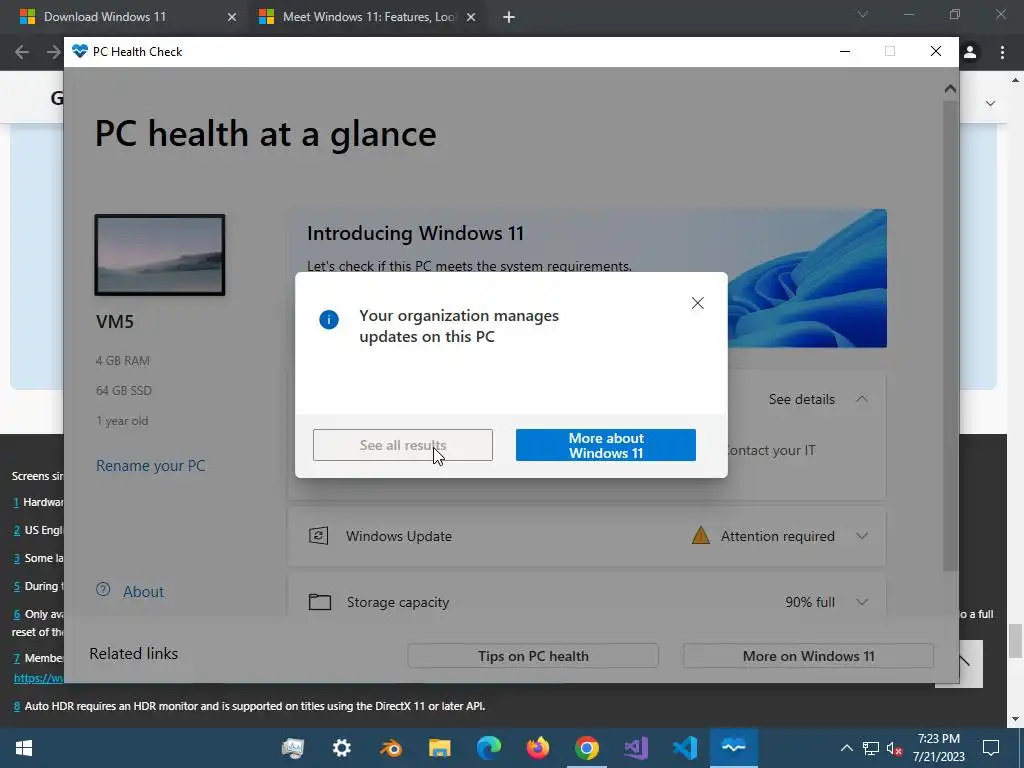Click the VM5 PC thumbnail image

[x=160, y=255]
